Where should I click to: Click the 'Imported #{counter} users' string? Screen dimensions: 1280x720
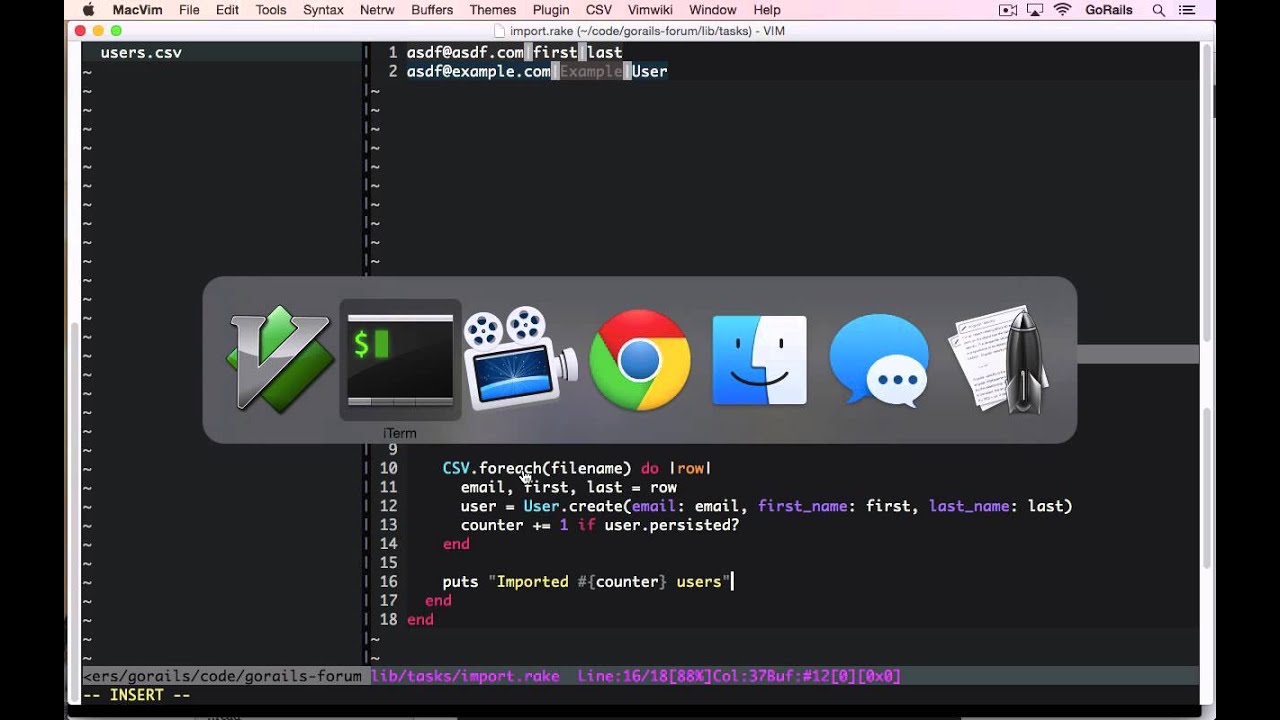point(609,581)
